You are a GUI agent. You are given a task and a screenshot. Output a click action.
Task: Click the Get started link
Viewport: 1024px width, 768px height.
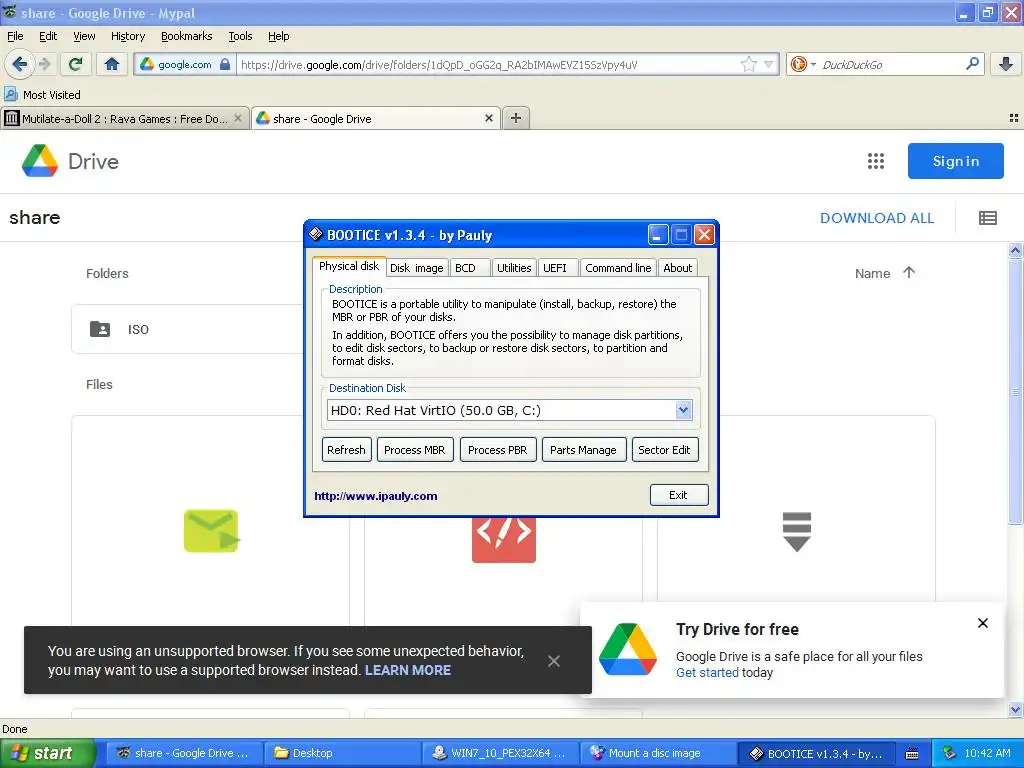click(707, 673)
